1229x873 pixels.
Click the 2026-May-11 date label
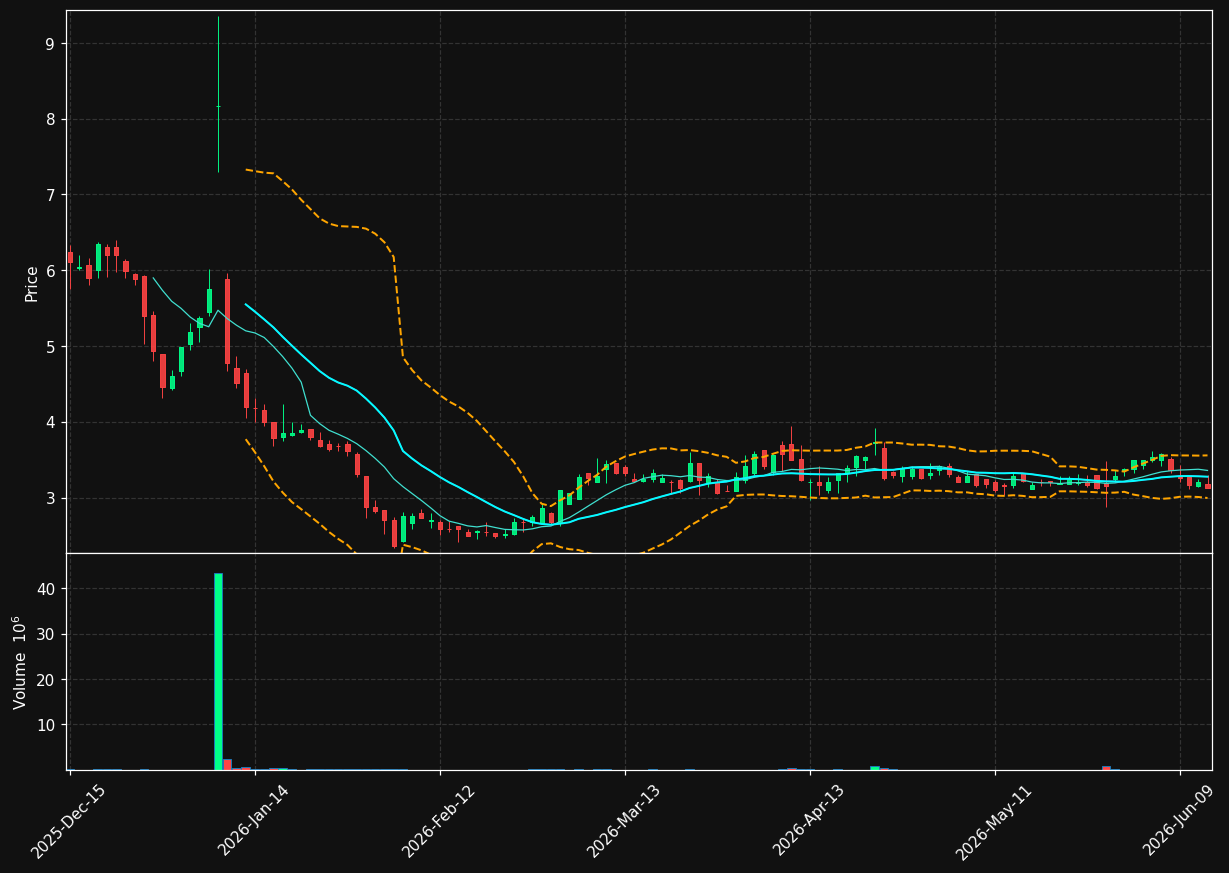[x=993, y=822]
